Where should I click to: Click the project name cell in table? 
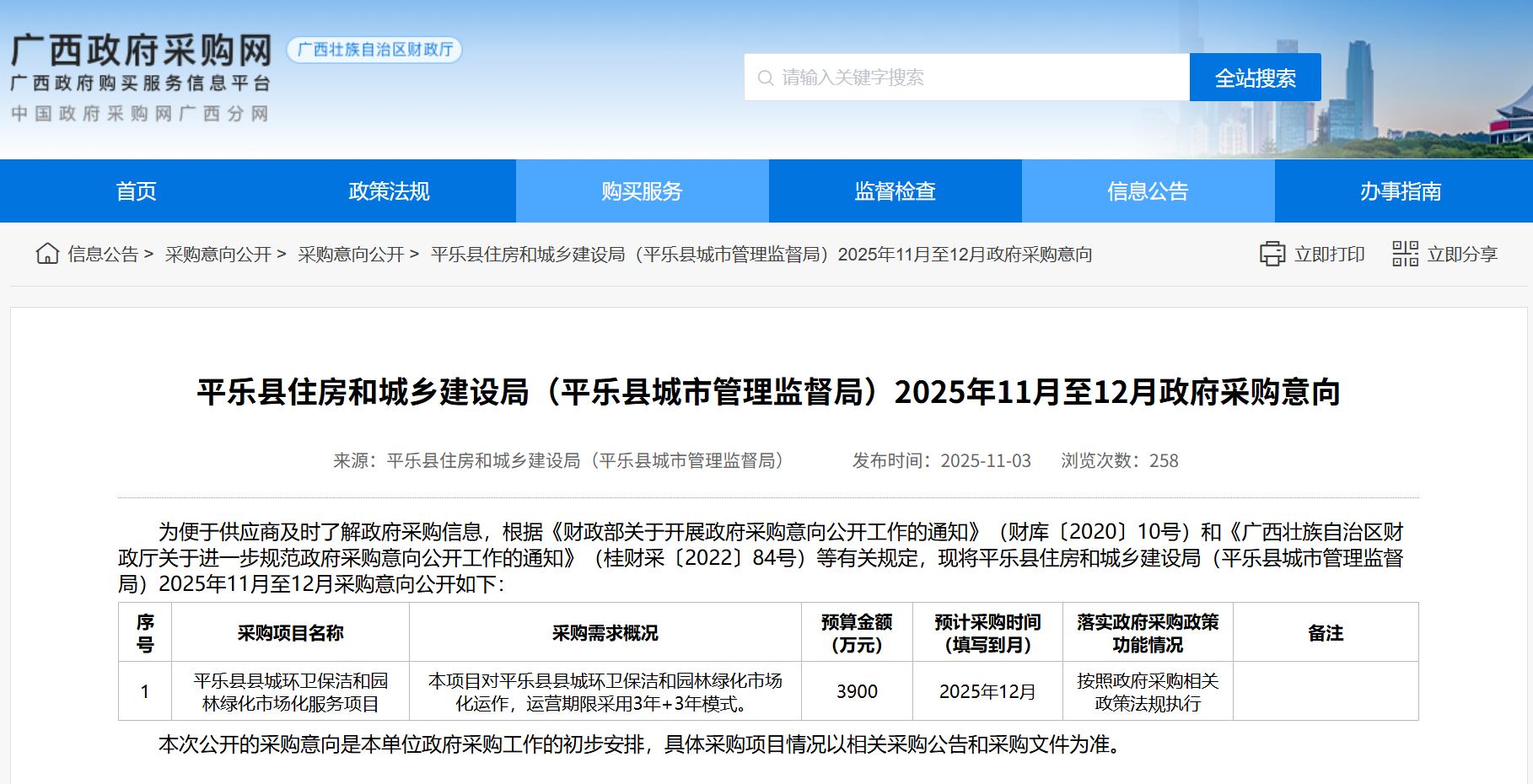coord(290,691)
